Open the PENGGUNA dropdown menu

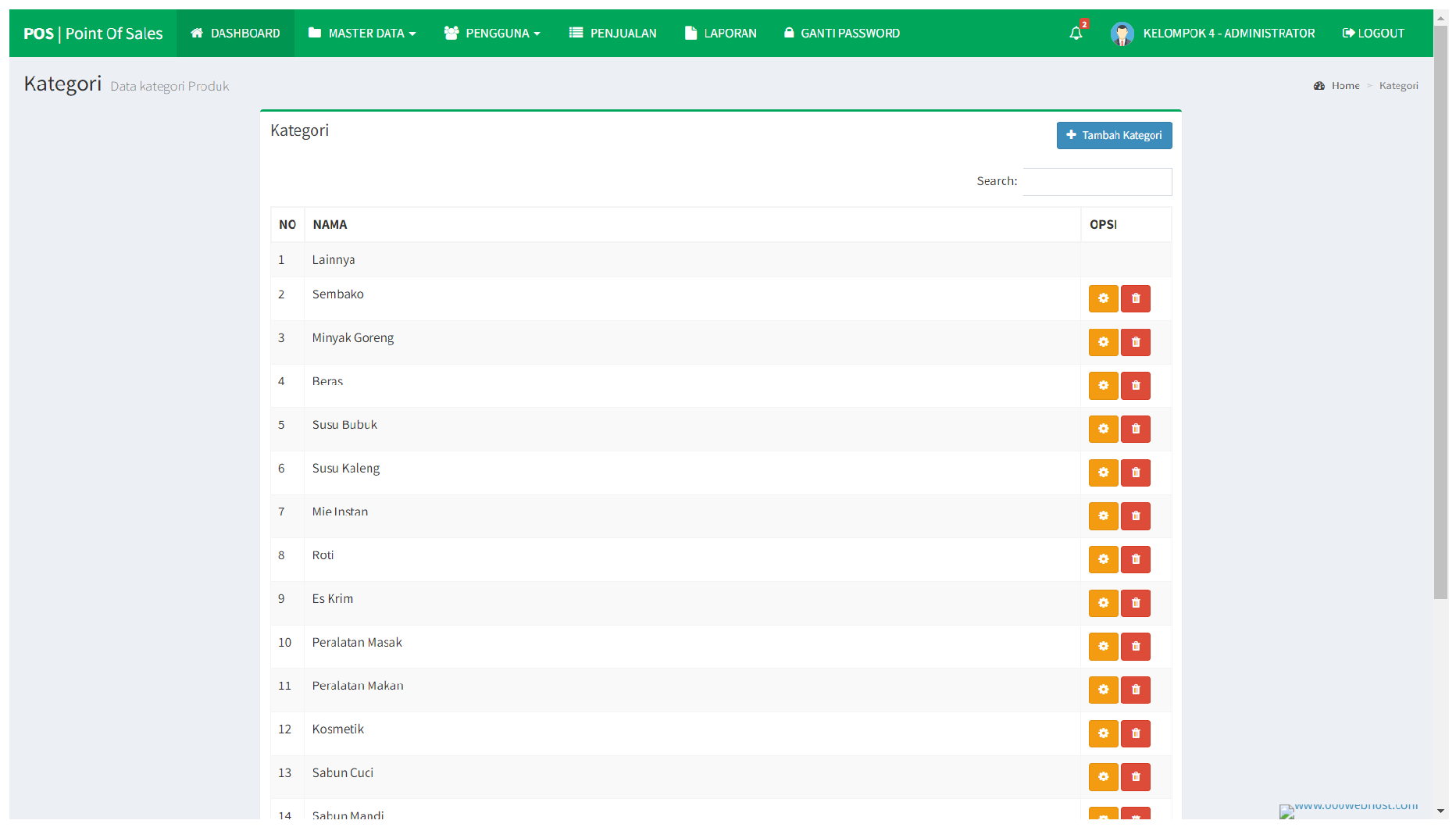[x=492, y=33]
